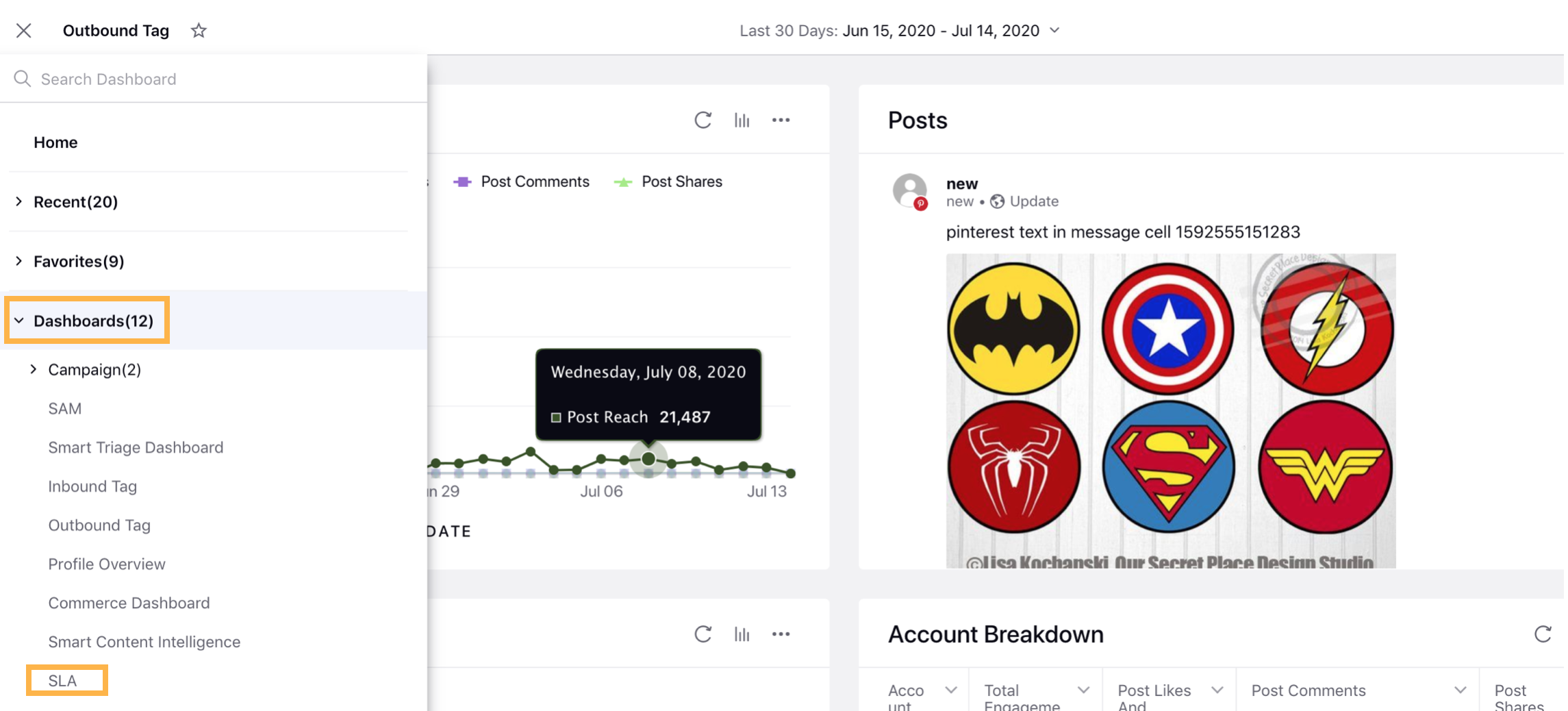This screenshot has height=711, width=1568.
Task: Toggle Post Shares legend series
Action: 668,182
